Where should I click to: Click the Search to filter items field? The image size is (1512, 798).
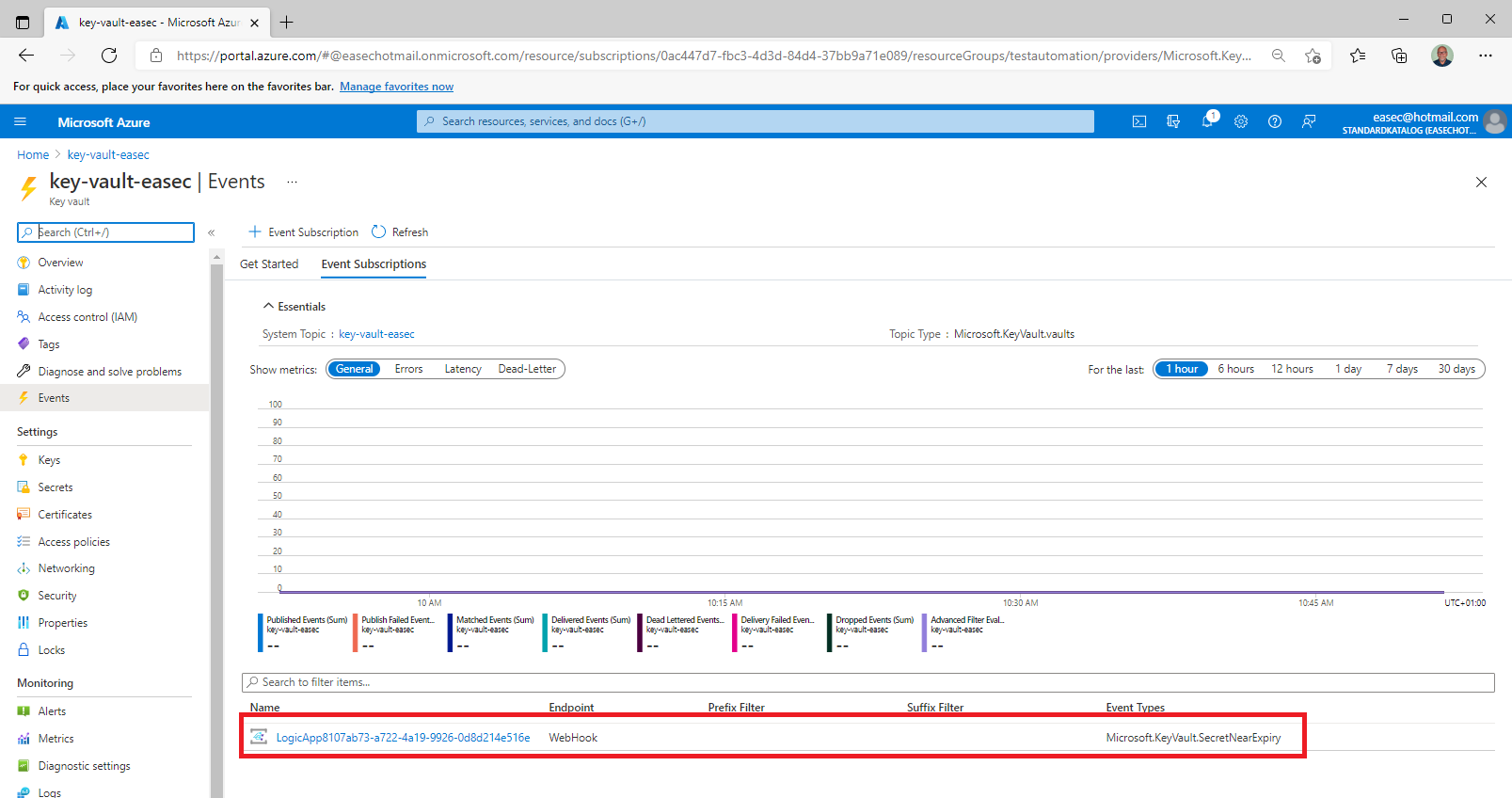(x=867, y=682)
